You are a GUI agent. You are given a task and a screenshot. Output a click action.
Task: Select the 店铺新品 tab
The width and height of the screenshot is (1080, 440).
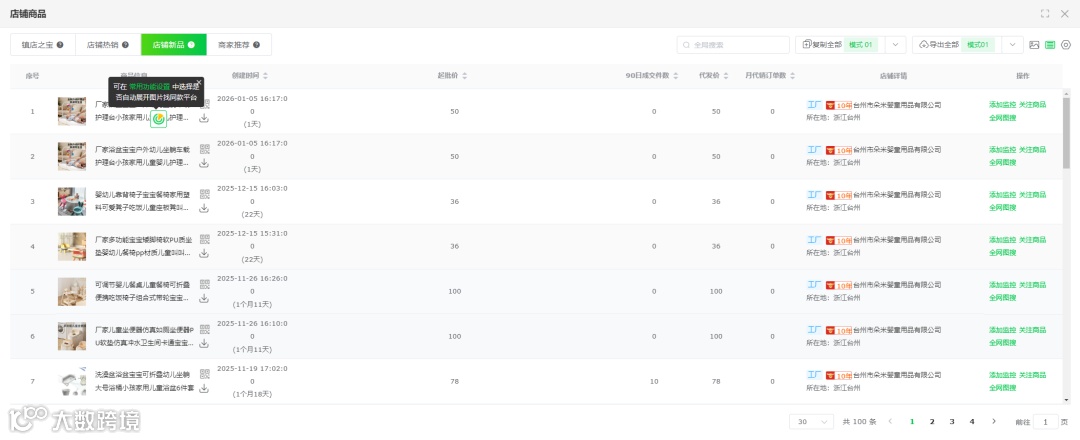174,45
